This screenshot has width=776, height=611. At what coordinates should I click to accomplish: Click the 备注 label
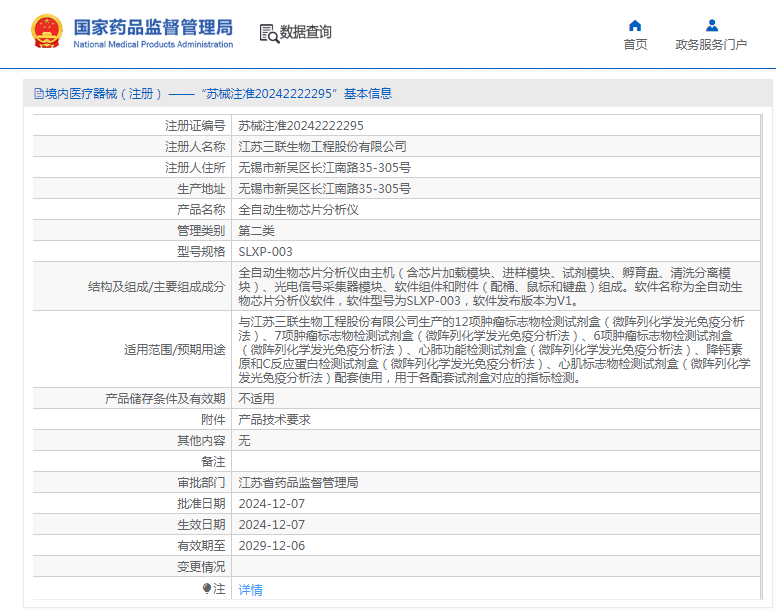click(x=213, y=462)
